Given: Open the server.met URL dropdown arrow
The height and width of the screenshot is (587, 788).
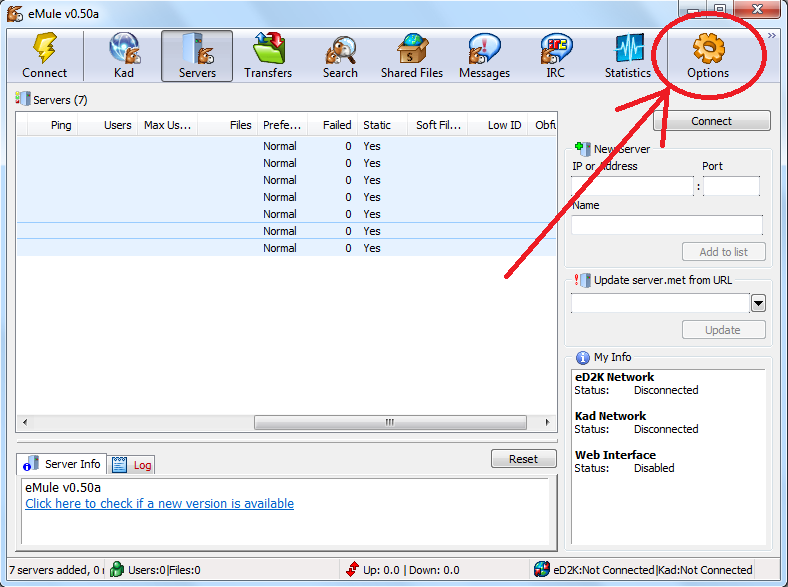Looking at the screenshot, I should click(758, 303).
